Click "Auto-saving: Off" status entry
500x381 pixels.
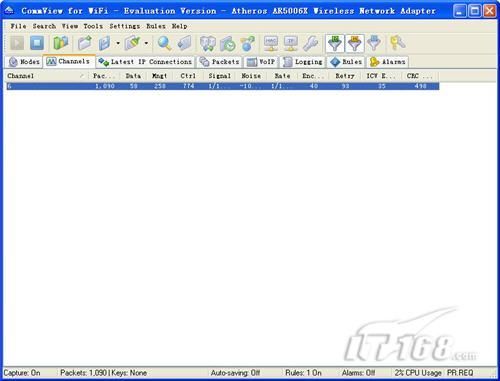point(235,373)
